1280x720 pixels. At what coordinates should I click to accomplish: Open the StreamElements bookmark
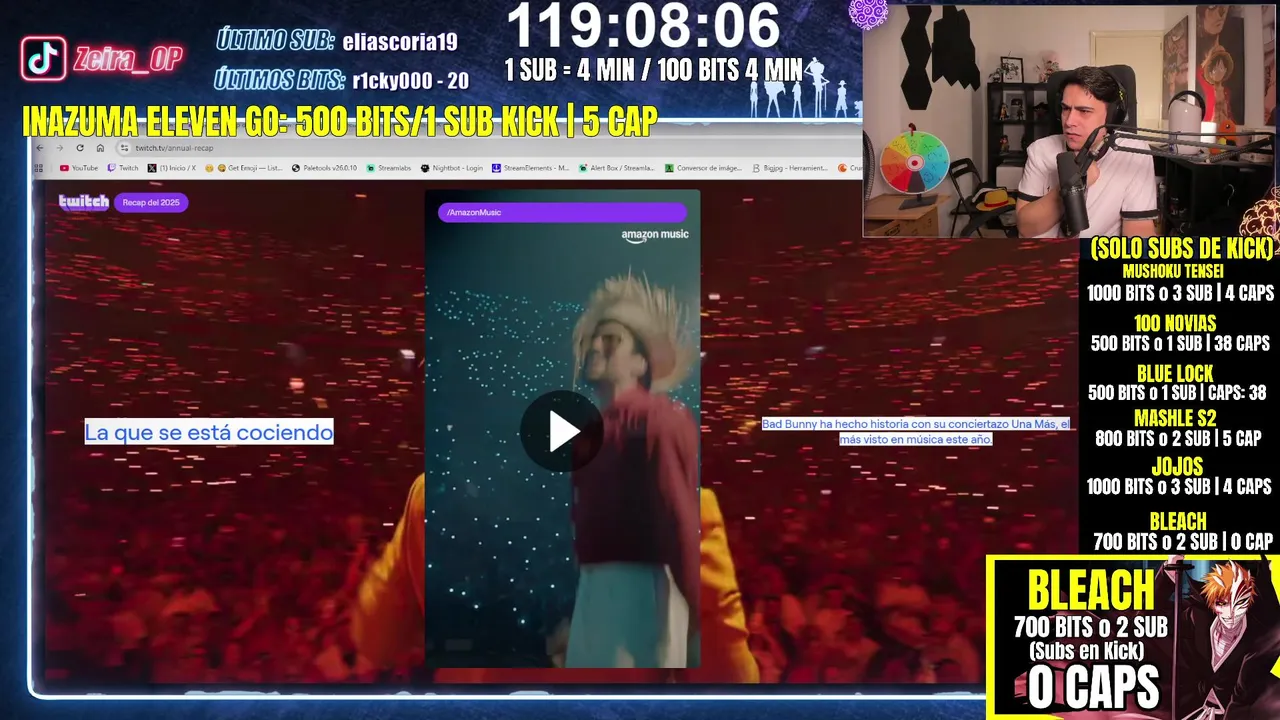530,168
